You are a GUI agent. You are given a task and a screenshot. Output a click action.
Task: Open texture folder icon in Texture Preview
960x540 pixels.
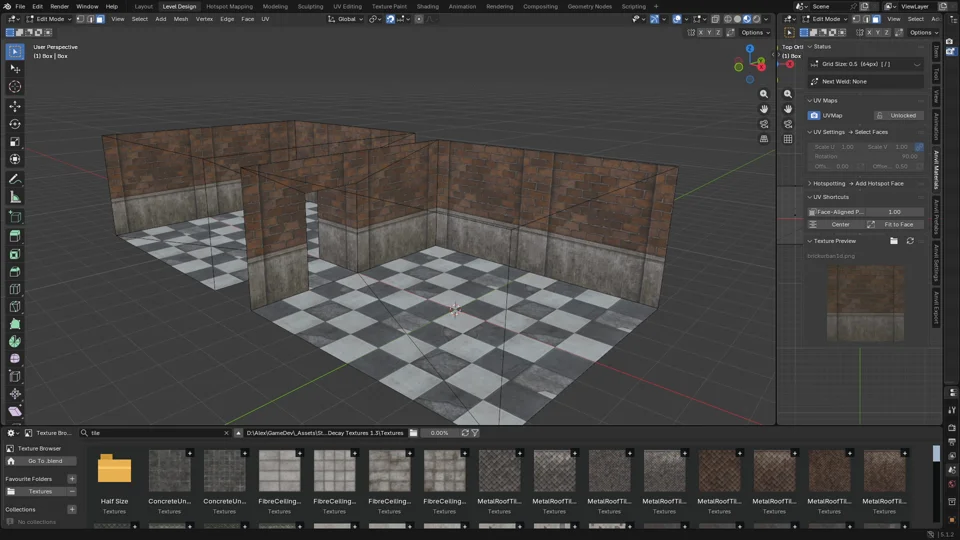(894, 241)
